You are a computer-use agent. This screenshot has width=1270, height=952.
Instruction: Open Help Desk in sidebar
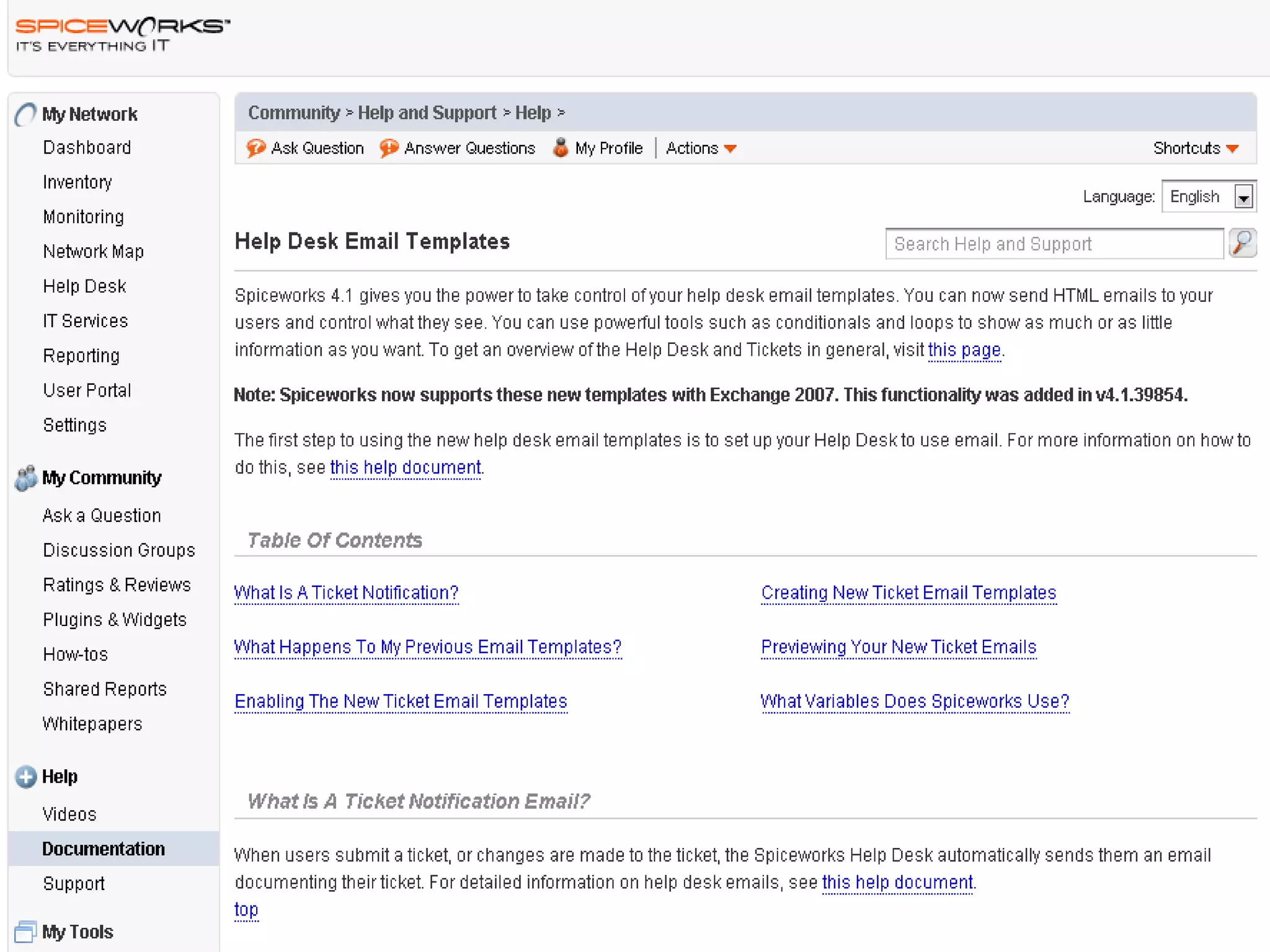pos(84,286)
